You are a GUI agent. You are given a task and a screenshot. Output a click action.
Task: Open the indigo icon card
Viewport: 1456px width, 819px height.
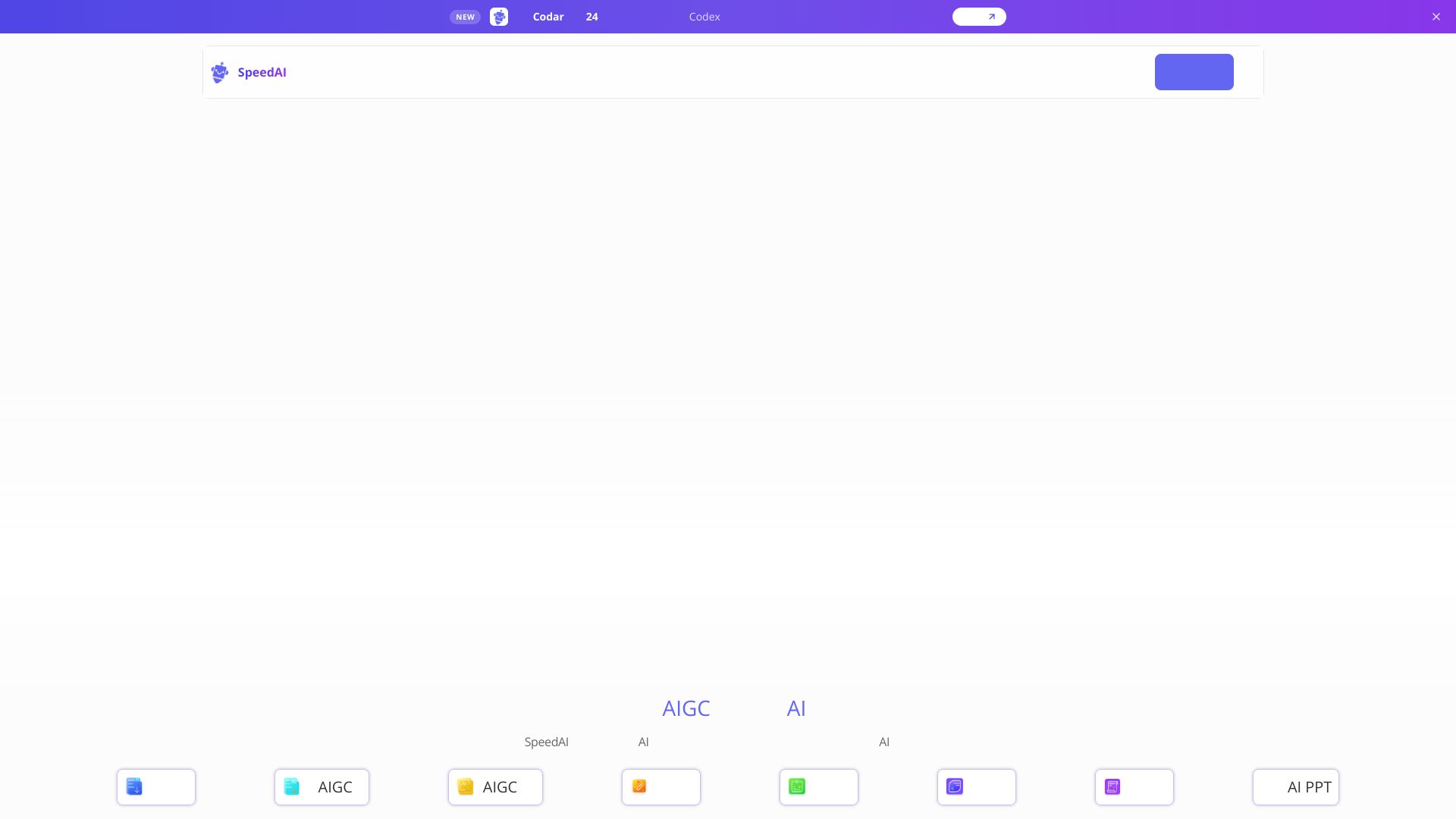[977, 787]
